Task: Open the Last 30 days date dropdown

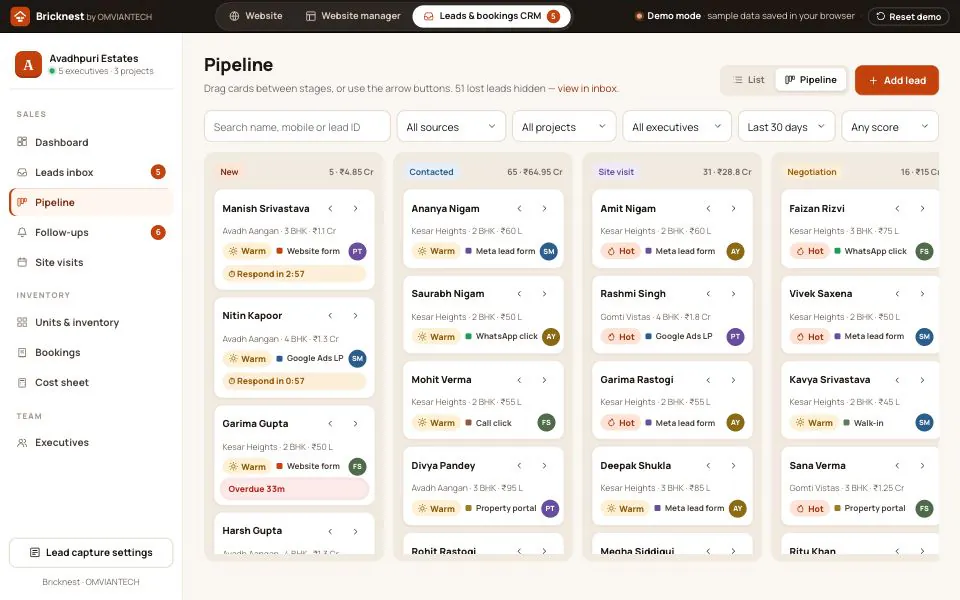Action: pyautogui.click(x=786, y=127)
